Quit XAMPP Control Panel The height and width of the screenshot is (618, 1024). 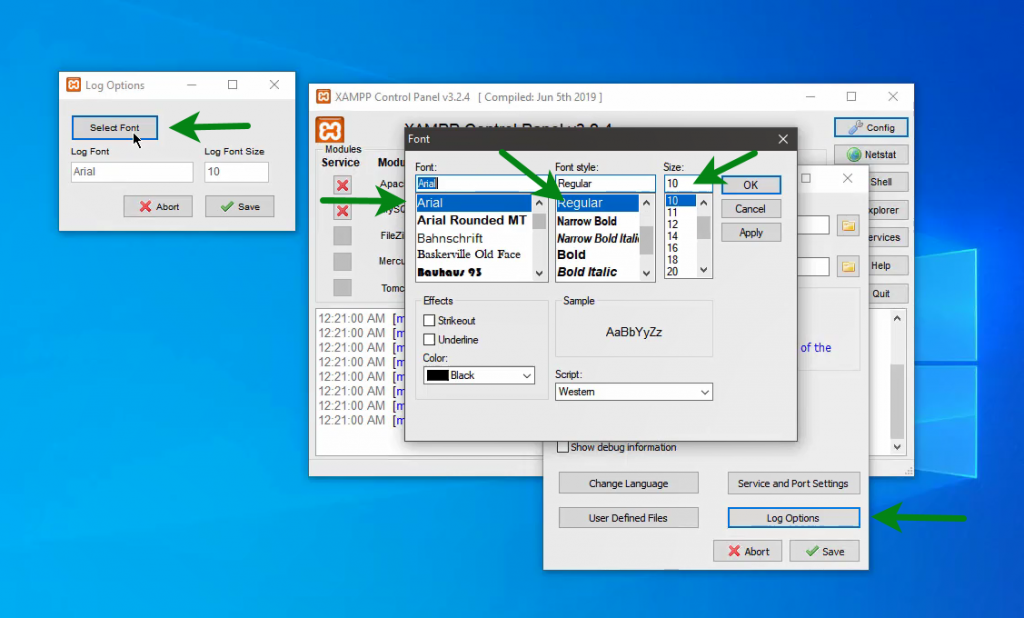(x=880, y=293)
